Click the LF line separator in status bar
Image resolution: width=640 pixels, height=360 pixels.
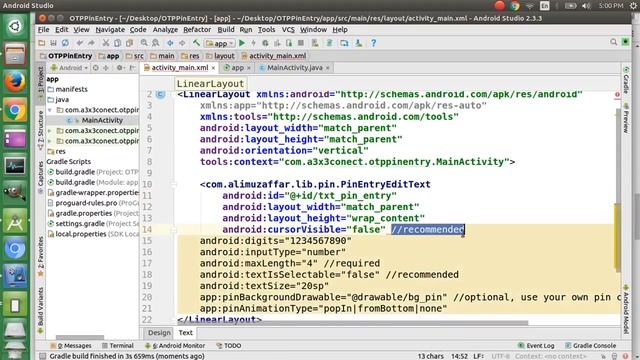tap(478, 356)
